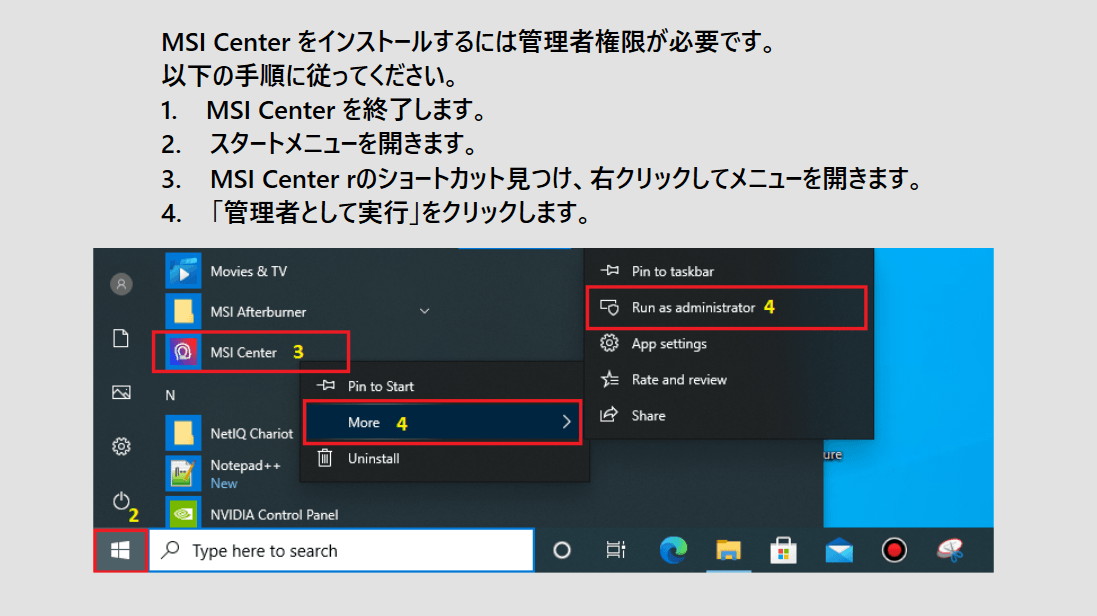Open Pictures from the Start sidebar
1097x616 pixels.
click(x=121, y=392)
